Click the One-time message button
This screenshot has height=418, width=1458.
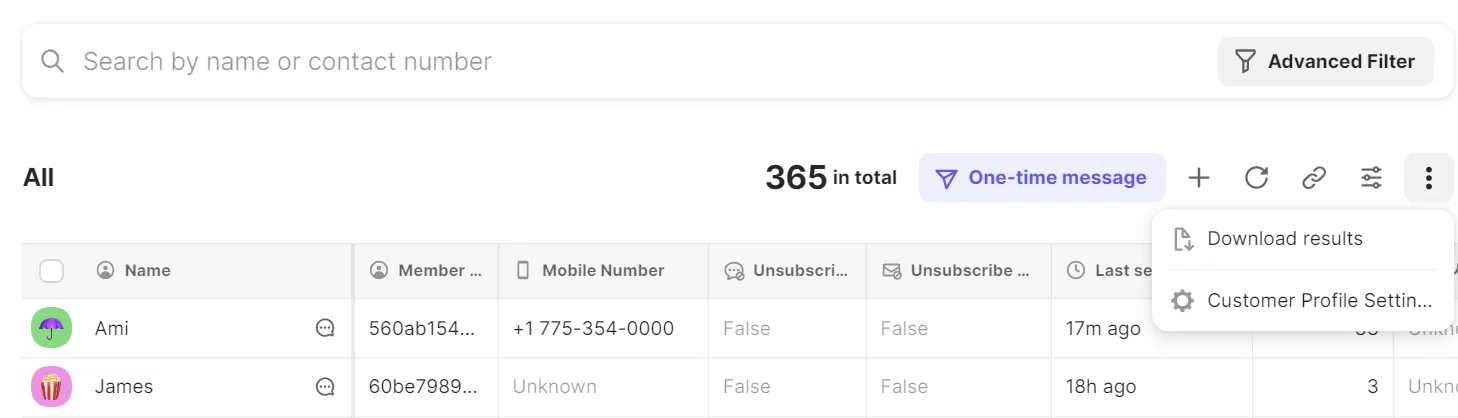tap(1042, 178)
